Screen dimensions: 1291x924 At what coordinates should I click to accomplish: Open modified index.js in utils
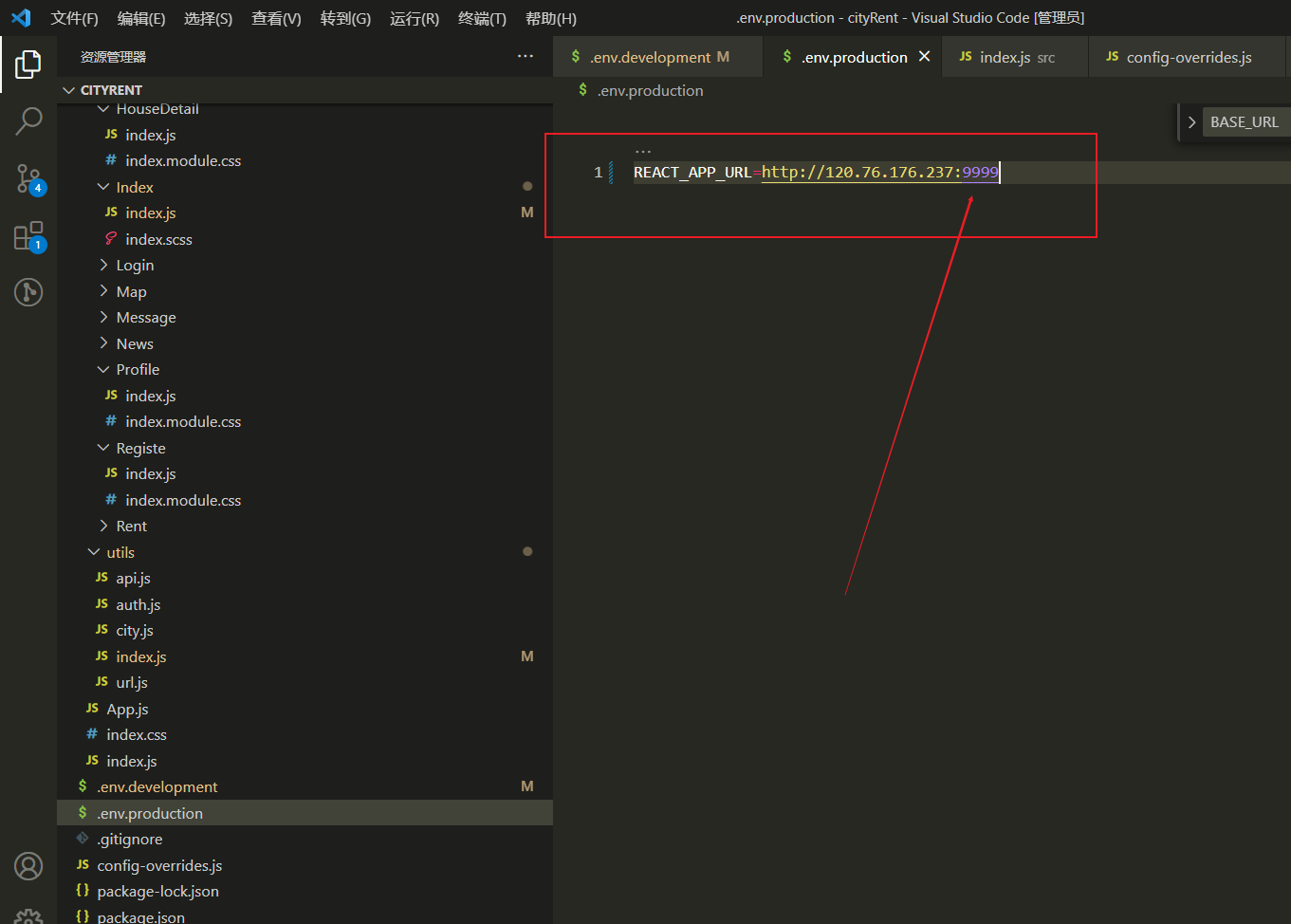coord(304,656)
